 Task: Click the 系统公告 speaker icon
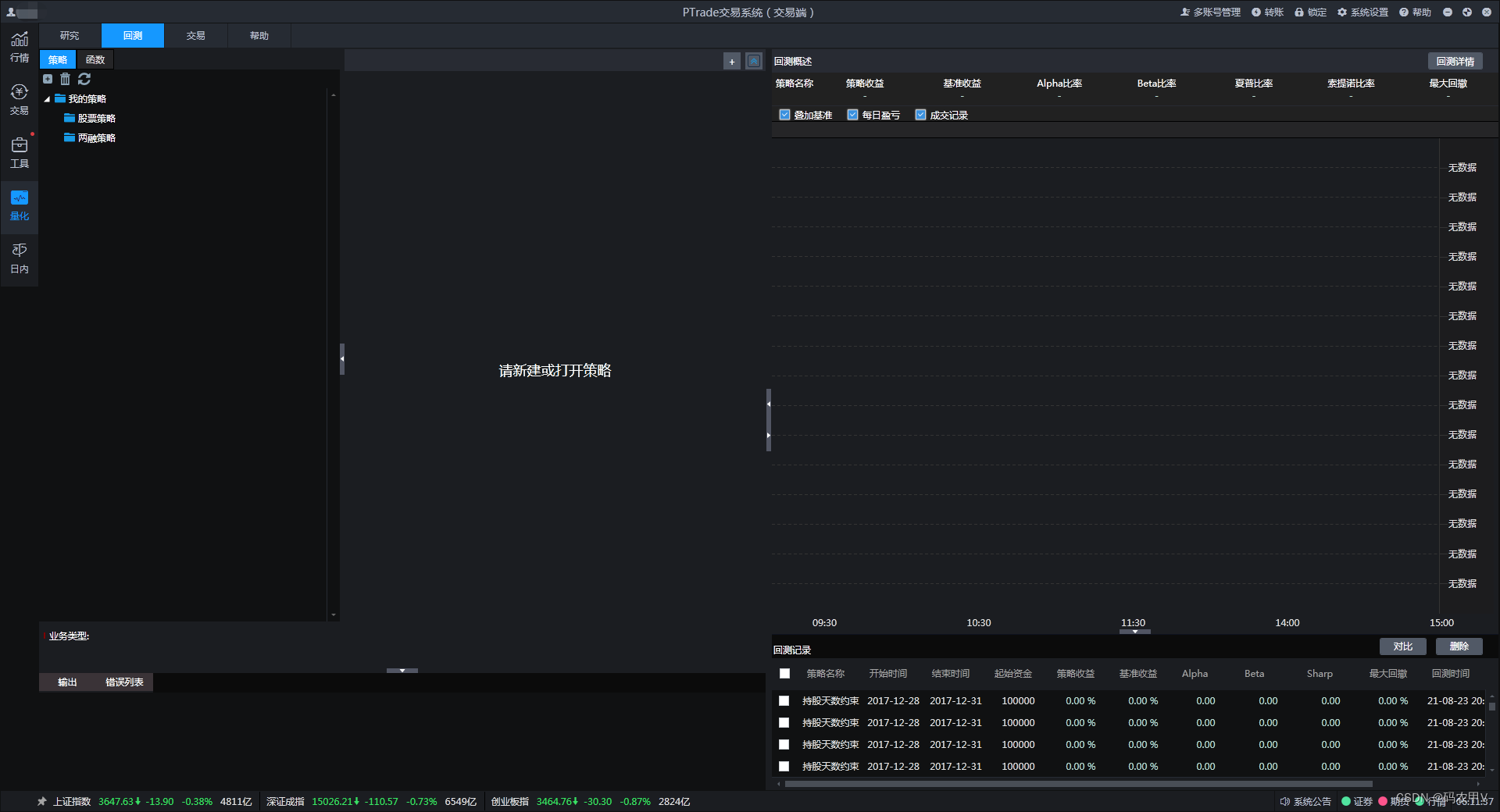coord(1284,801)
